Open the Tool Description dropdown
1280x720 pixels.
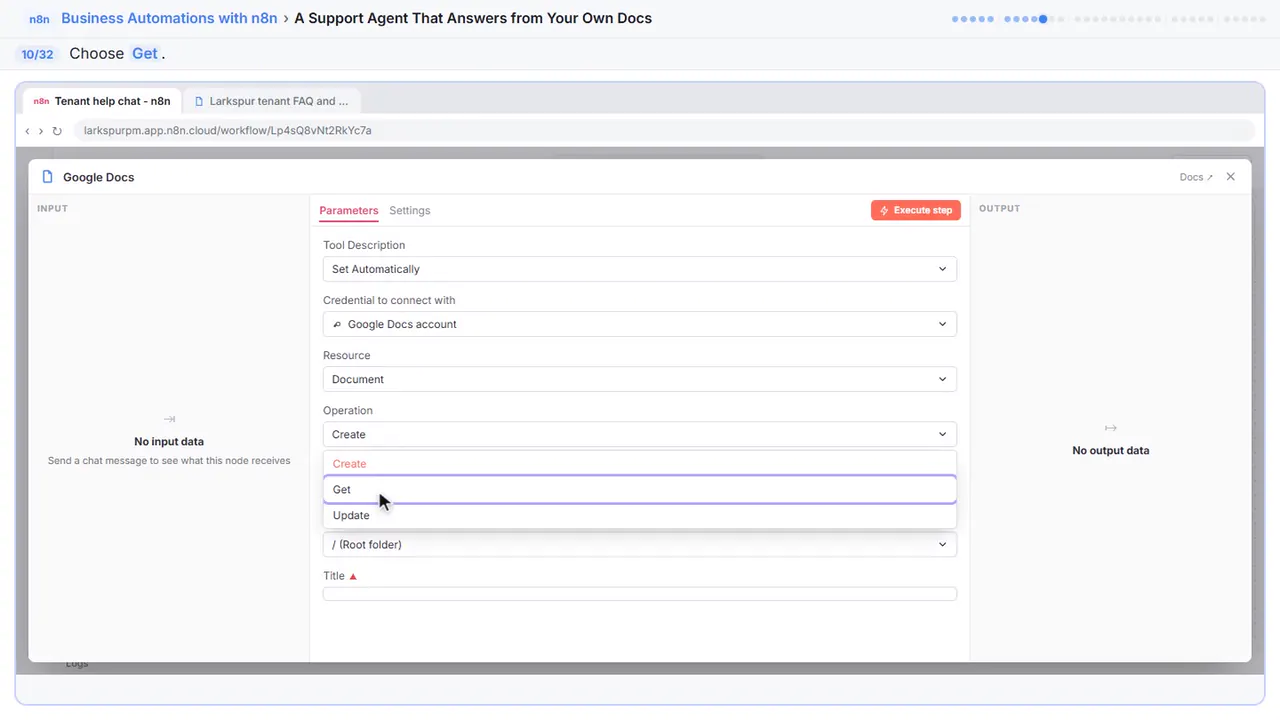click(640, 269)
